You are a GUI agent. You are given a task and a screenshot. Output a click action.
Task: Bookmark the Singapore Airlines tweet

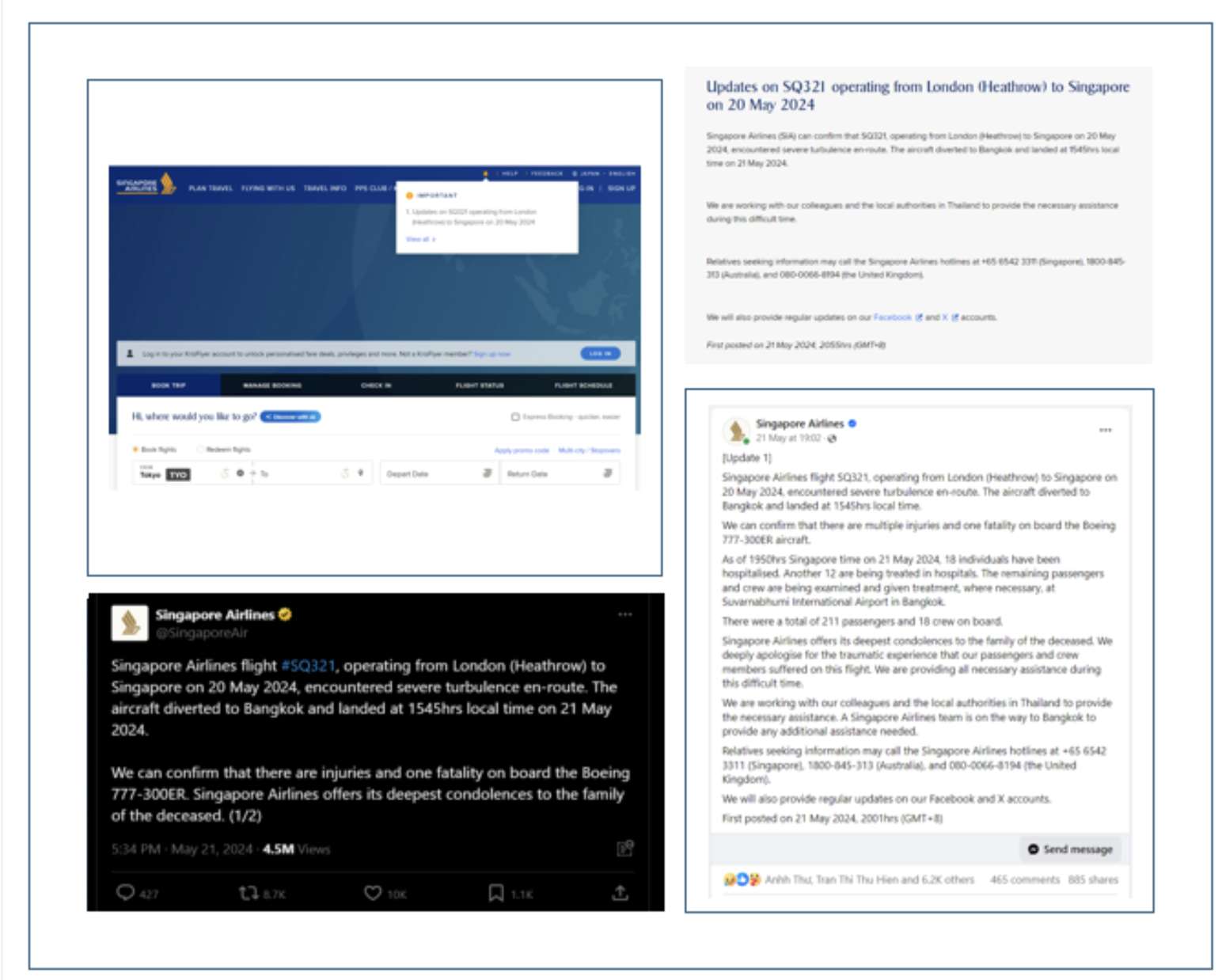tap(496, 893)
